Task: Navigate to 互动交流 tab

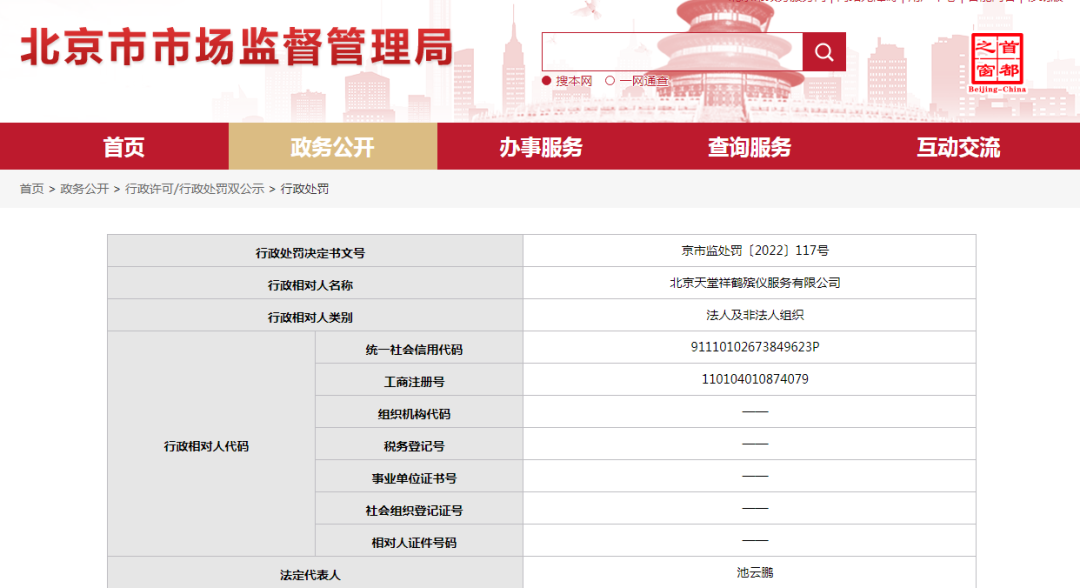Action: [x=958, y=147]
